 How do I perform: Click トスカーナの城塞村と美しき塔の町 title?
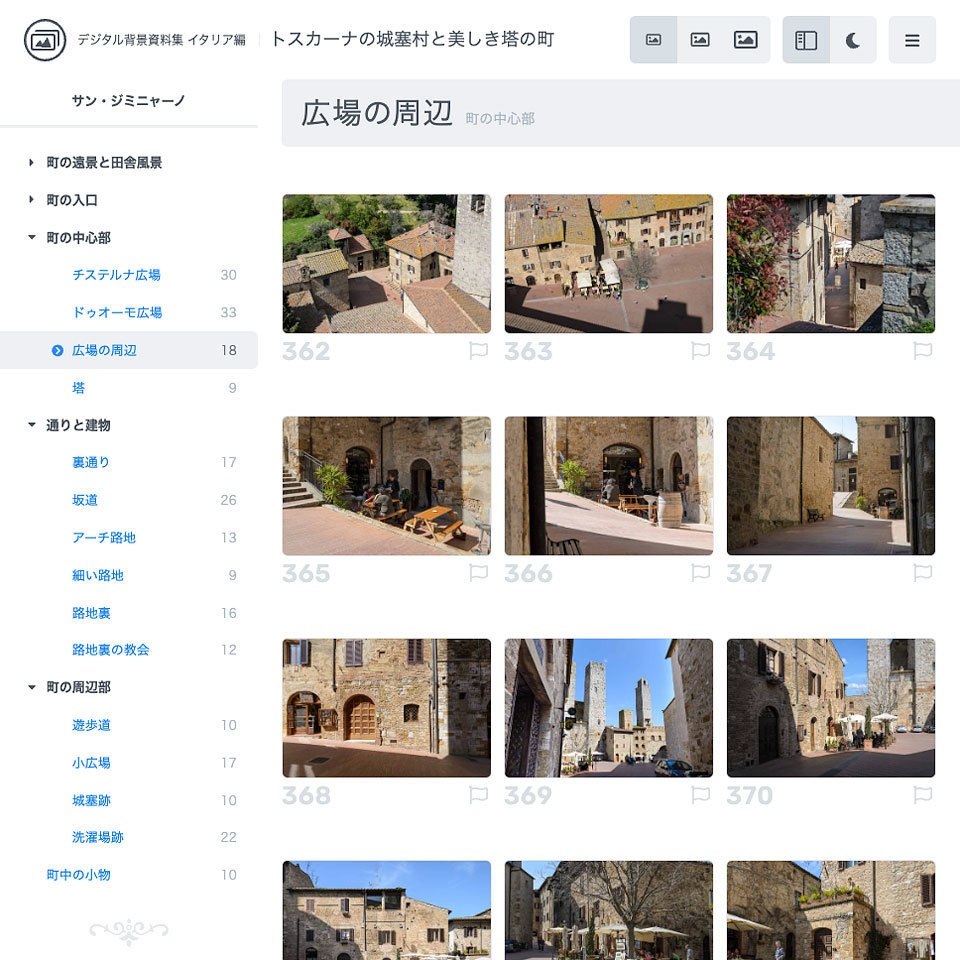click(412, 39)
